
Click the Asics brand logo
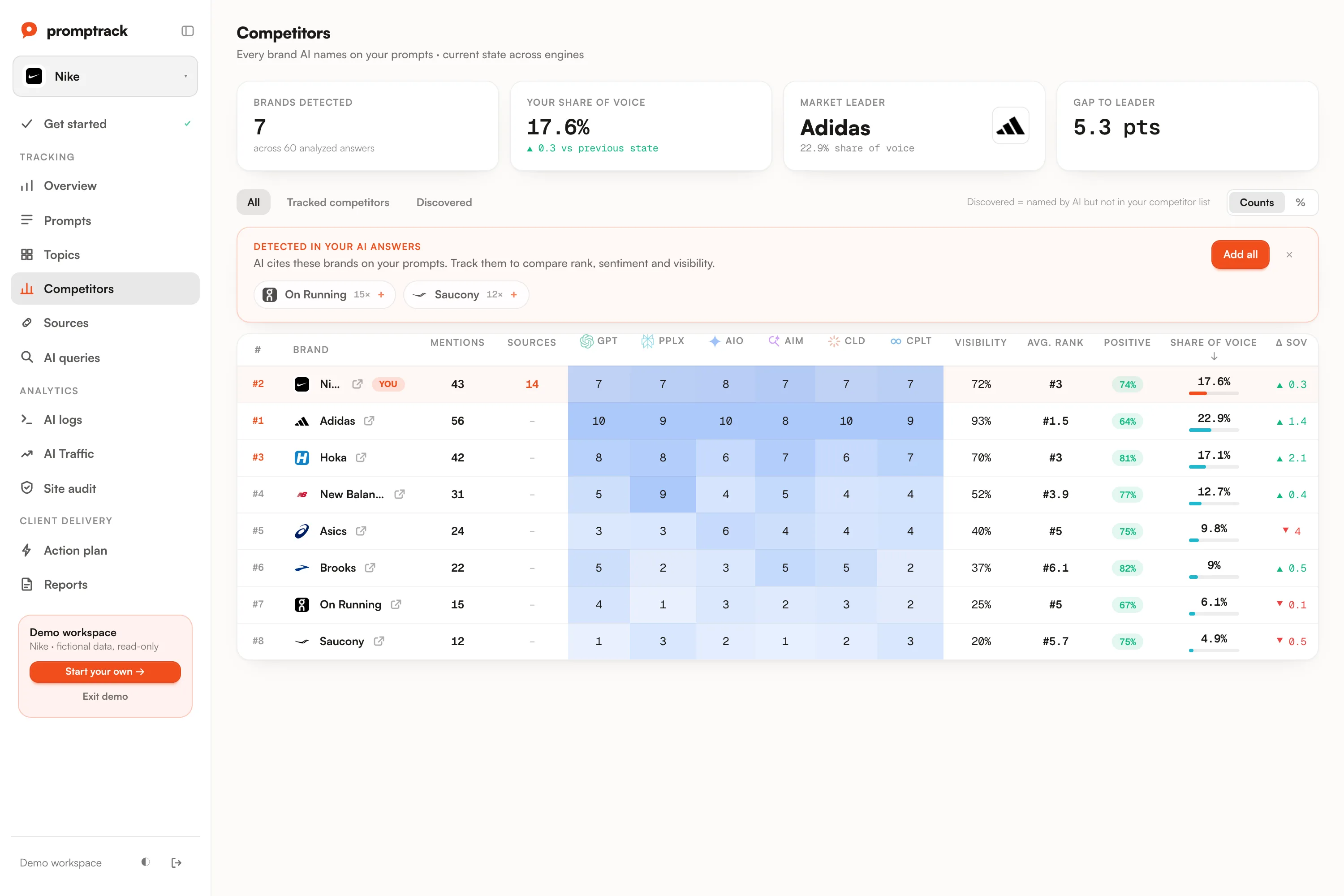(x=302, y=531)
